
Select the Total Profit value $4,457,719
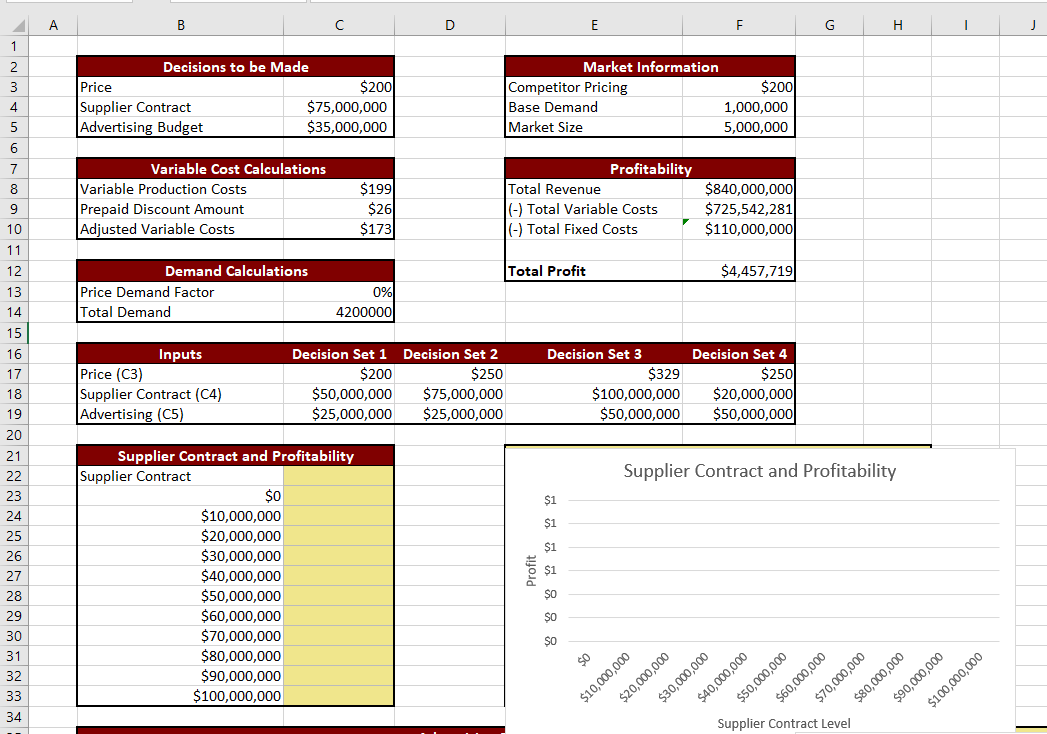pos(738,271)
